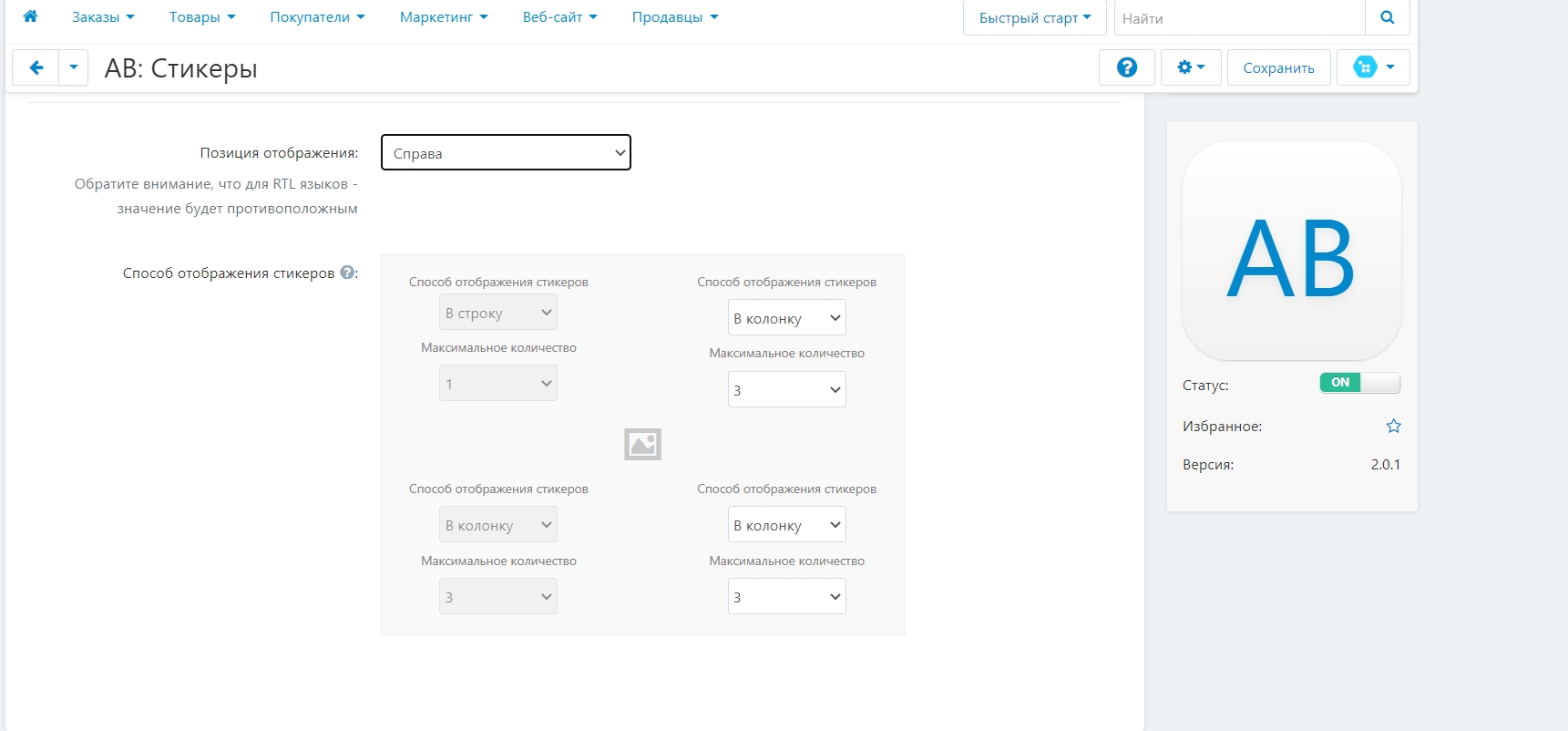Open the 'Позиция отображения' dropdown set to Справа
Viewport: 1568px width, 731px height.
(506, 153)
